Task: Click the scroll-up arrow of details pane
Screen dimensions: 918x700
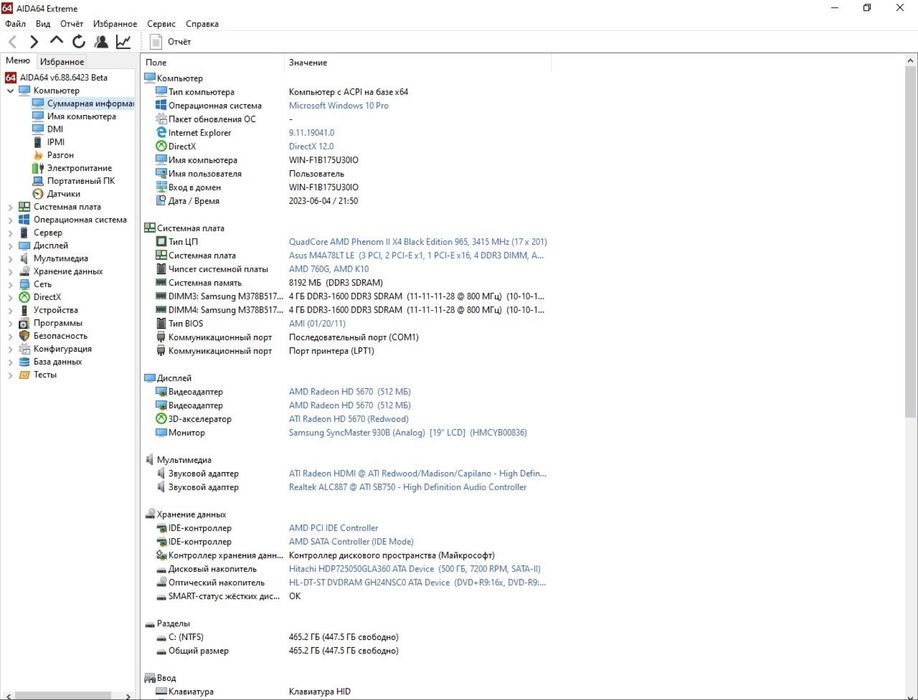Action: tap(910, 60)
